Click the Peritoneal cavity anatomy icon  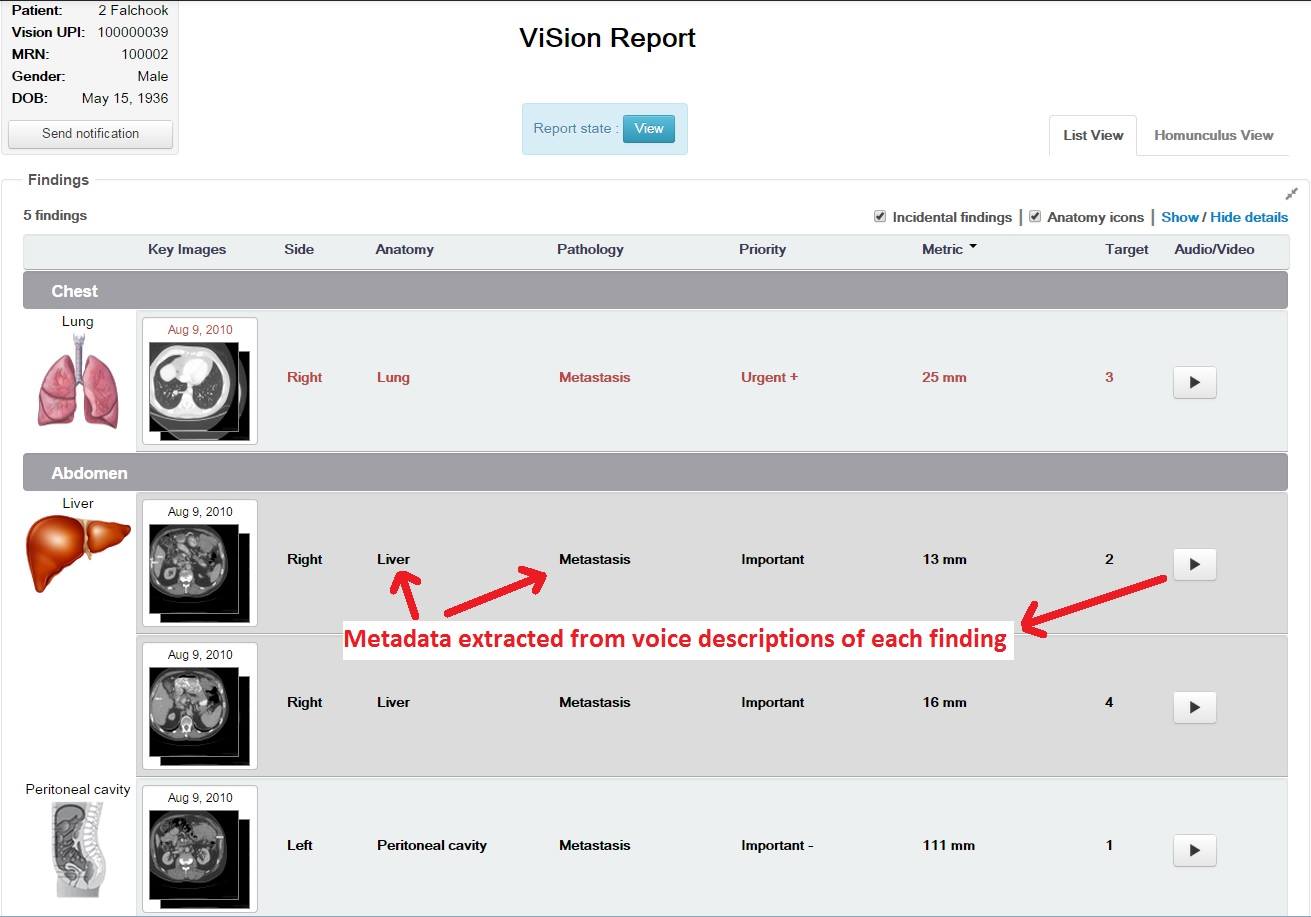click(x=77, y=848)
